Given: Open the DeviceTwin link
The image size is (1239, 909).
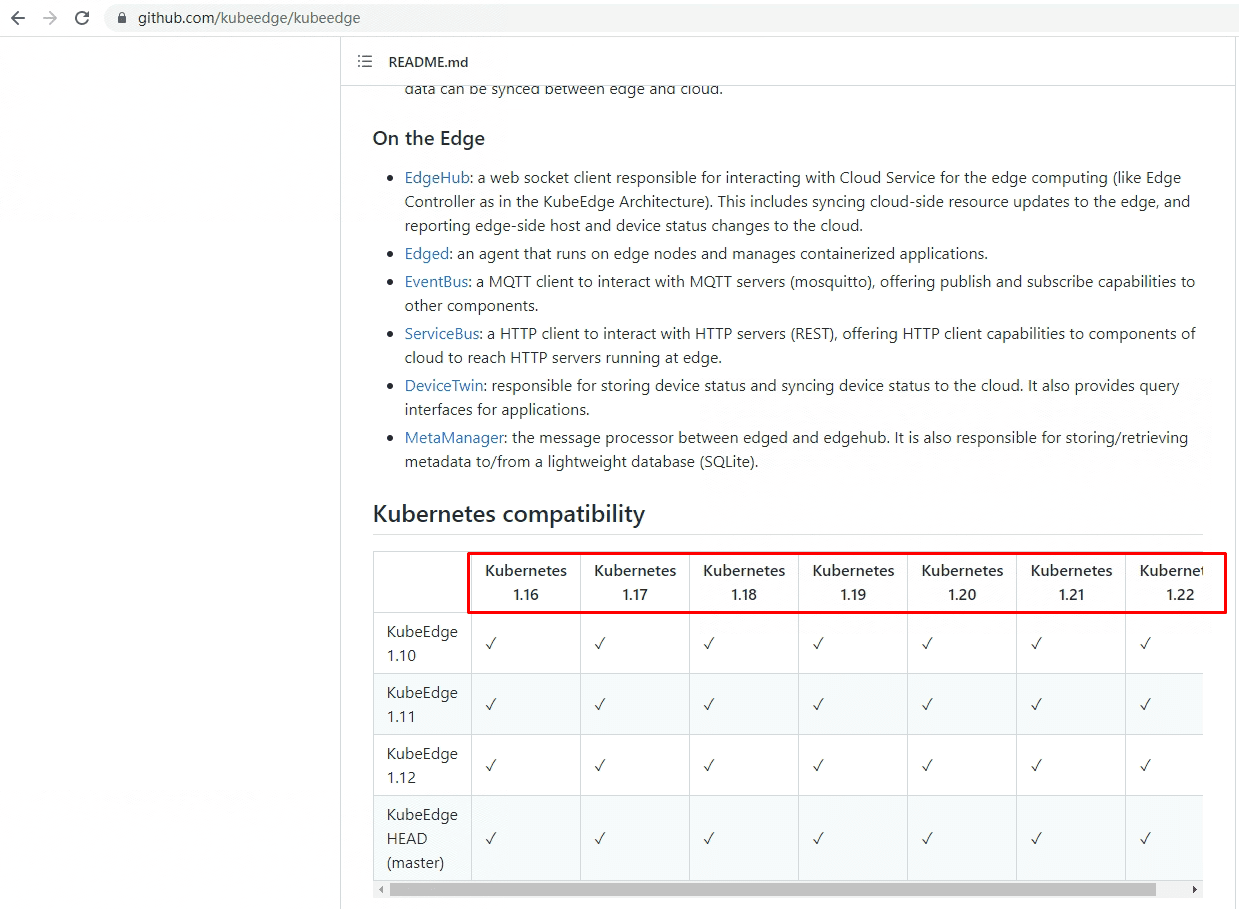Looking at the screenshot, I should coord(444,386).
